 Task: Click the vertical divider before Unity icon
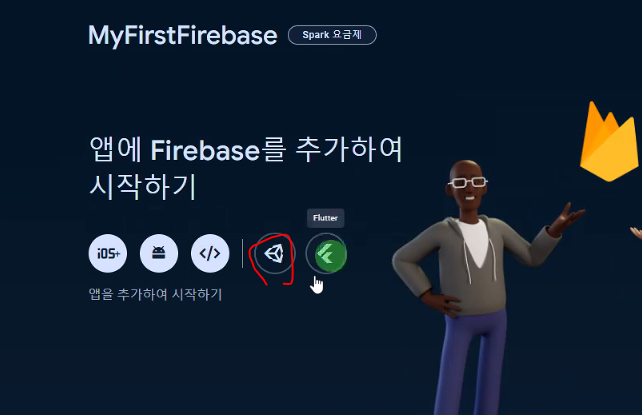(243, 254)
